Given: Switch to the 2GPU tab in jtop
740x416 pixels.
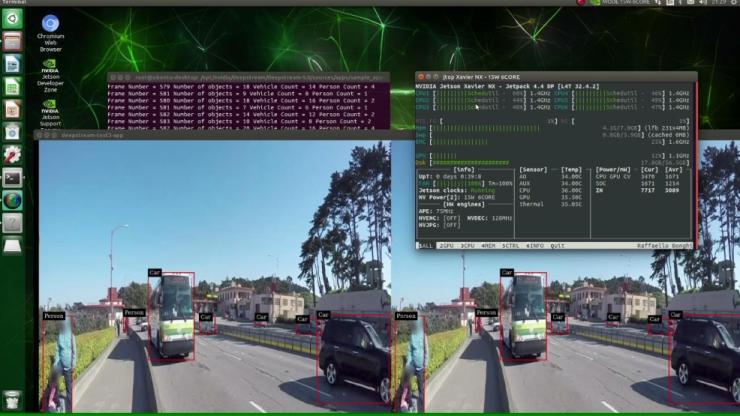Looking at the screenshot, I should pyautogui.click(x=446, y=246).
